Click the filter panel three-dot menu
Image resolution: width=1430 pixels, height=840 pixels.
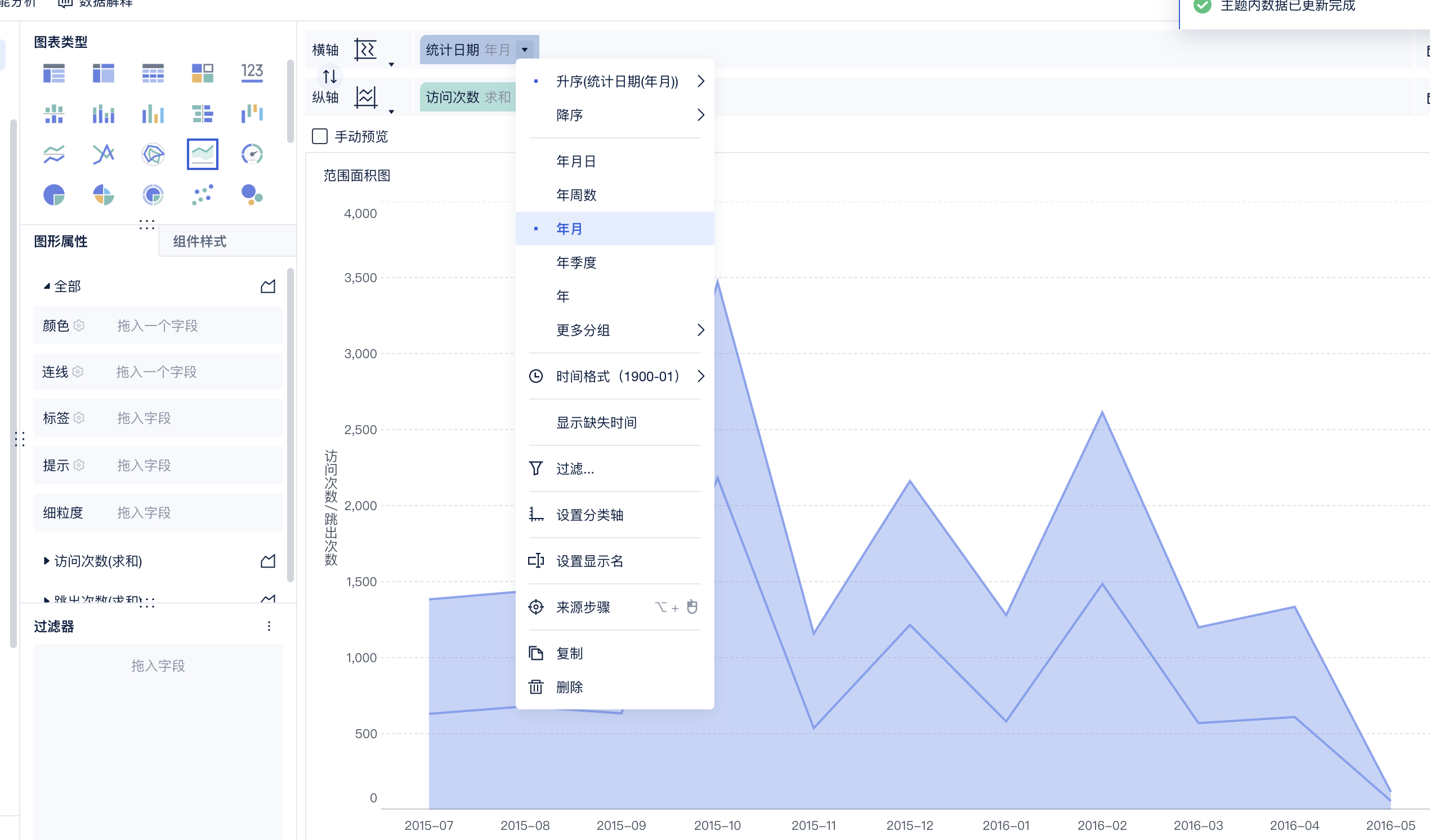pyautogui.click(x=269, y=626)
